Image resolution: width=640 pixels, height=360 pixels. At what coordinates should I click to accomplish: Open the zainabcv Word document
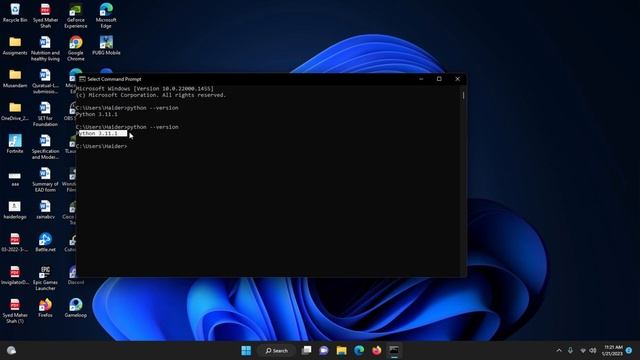click(45, 210)
